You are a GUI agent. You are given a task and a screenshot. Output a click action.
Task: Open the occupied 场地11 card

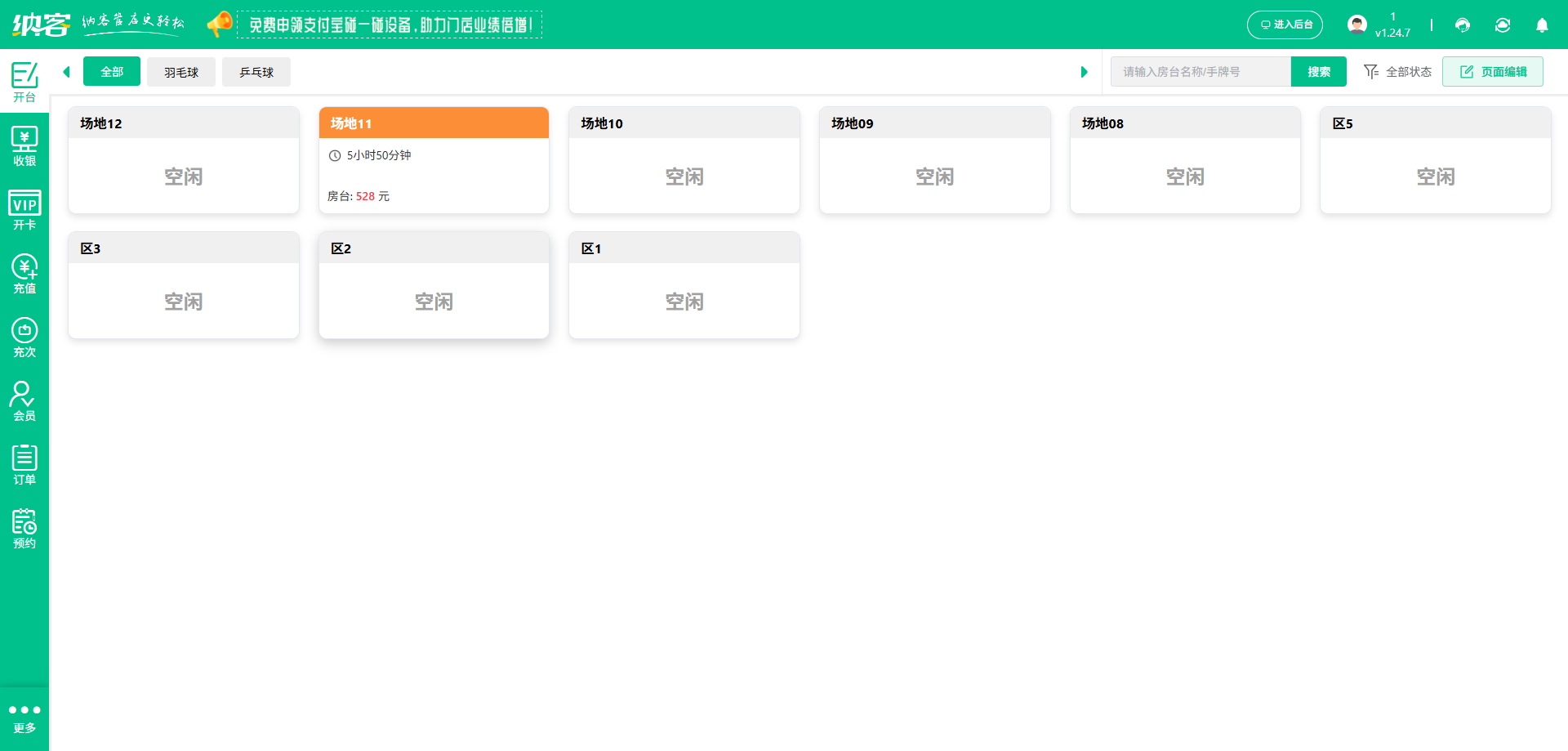click(434, 160)
